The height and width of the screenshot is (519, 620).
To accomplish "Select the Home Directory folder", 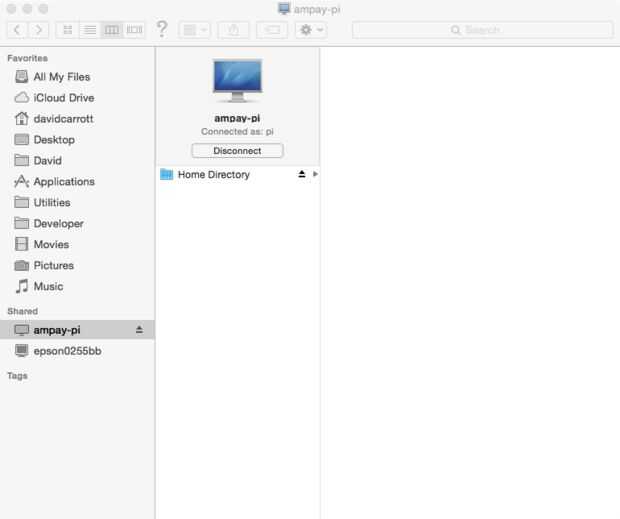I will click(238, 174).
